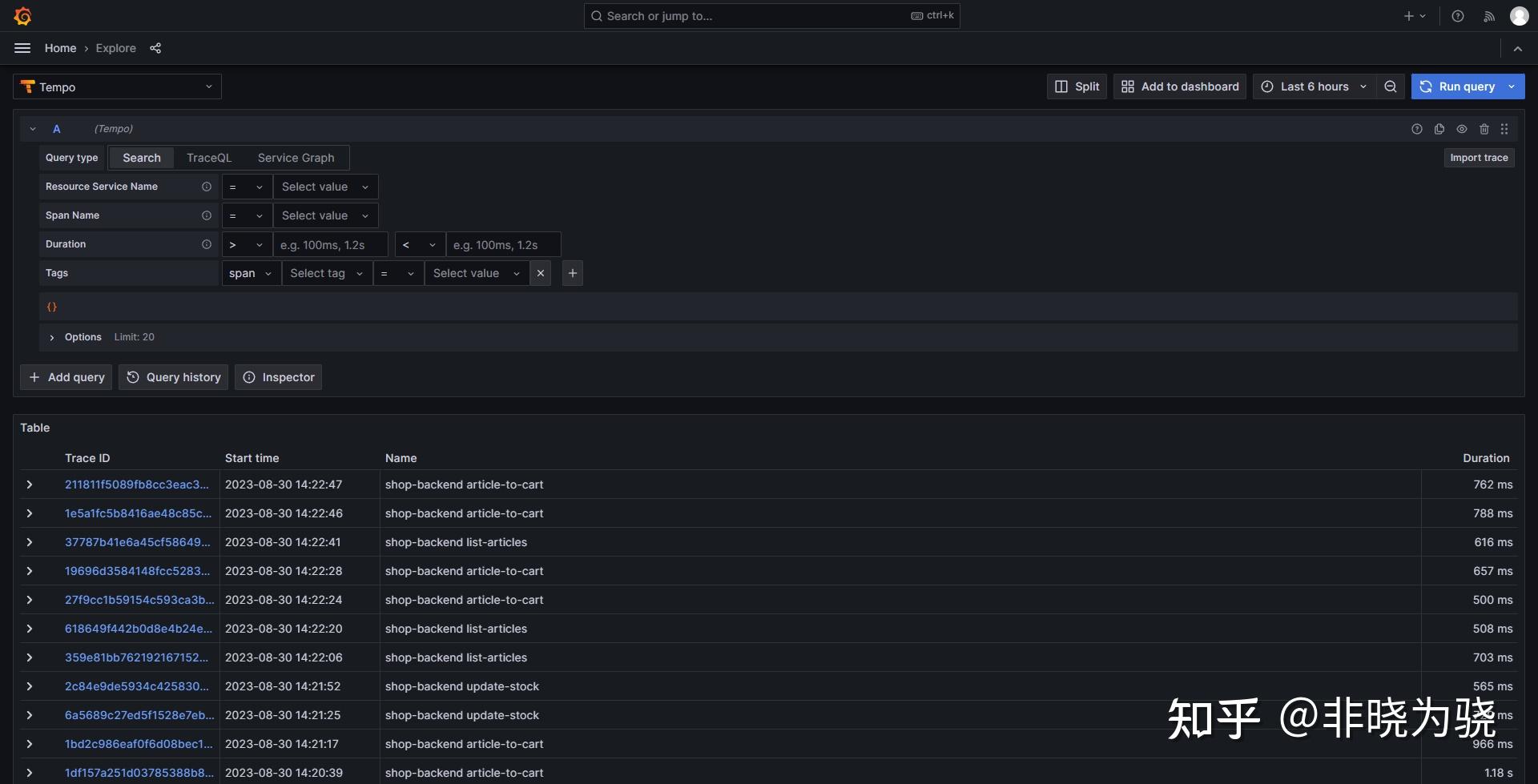Toggle the navigation menu hamburger icon
The image size is (1538, 784).
22,48
